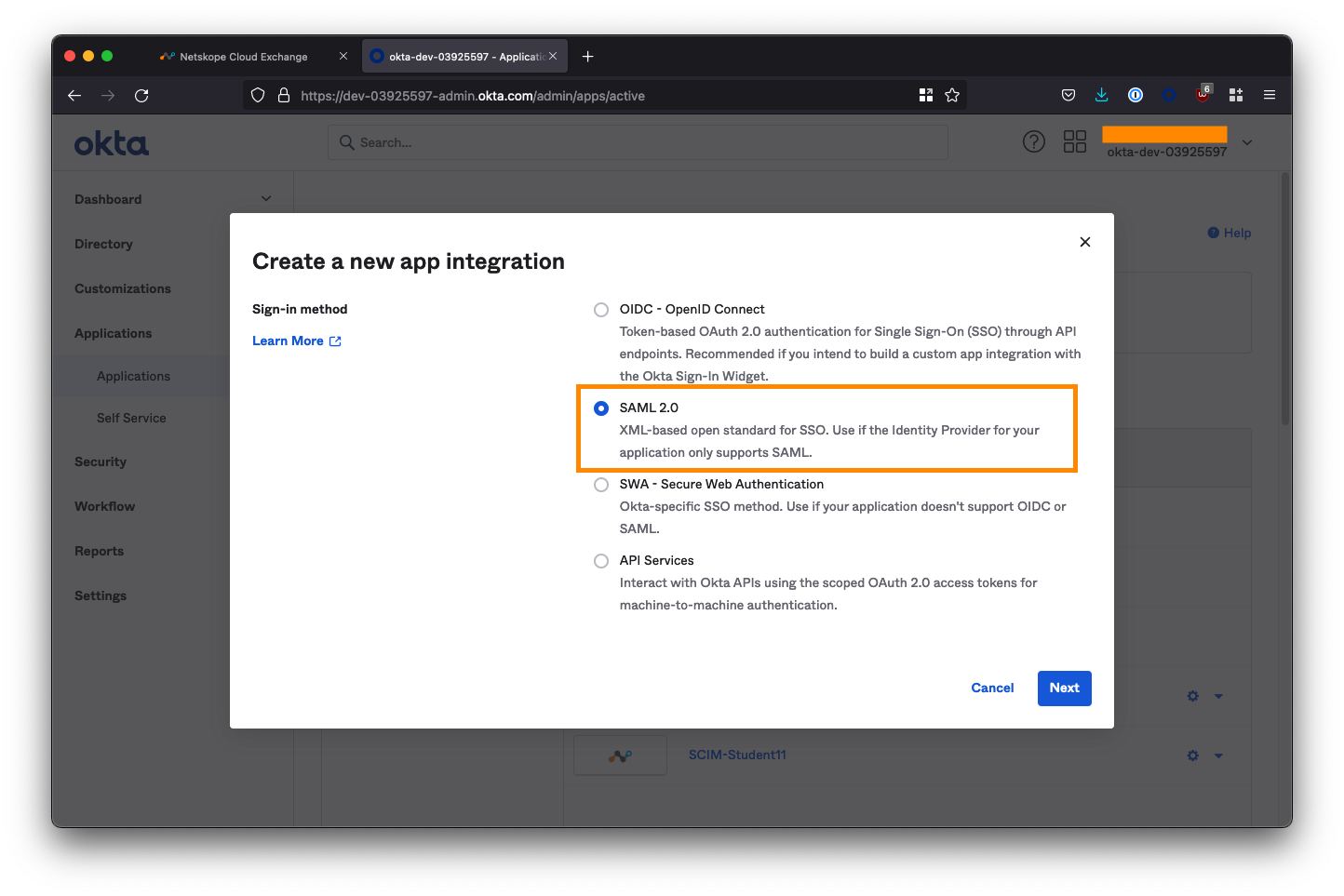The image size is (1344, 896).
Task: Switch to Netskope Cloud Exchange tab
Action: click(243, 57)
